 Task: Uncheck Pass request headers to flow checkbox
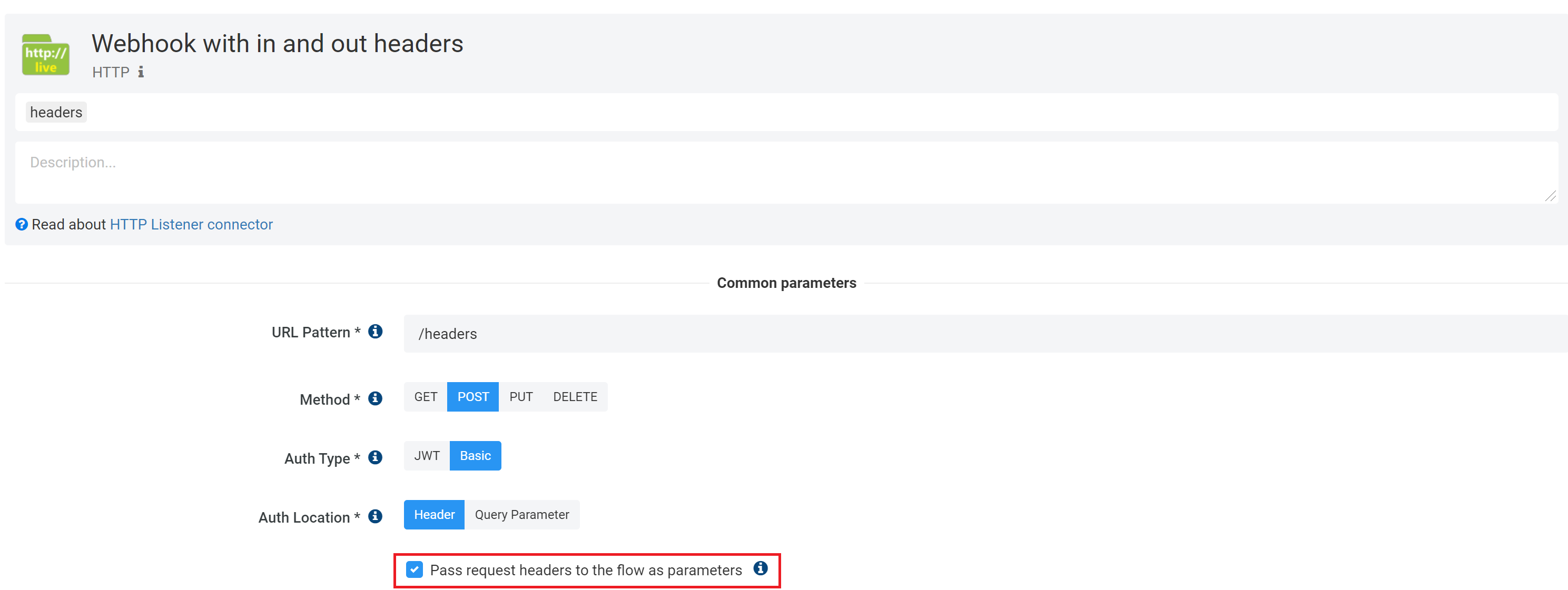(x=415, y=570)
